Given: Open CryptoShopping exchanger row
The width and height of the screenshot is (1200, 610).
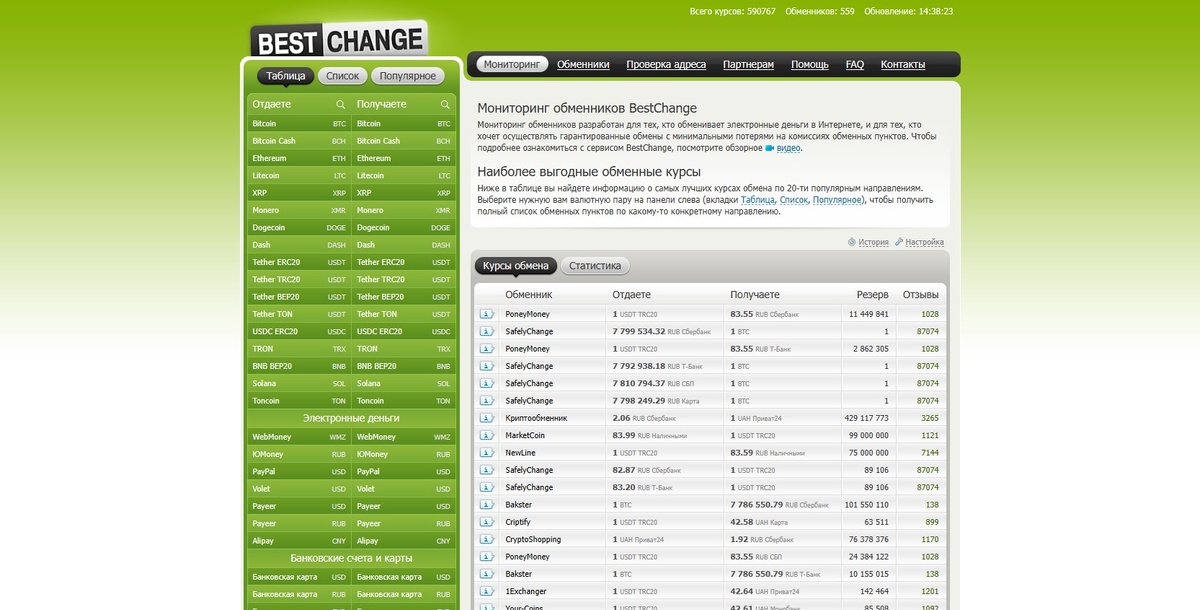Looking at the screenshot, I should point(533,539).
